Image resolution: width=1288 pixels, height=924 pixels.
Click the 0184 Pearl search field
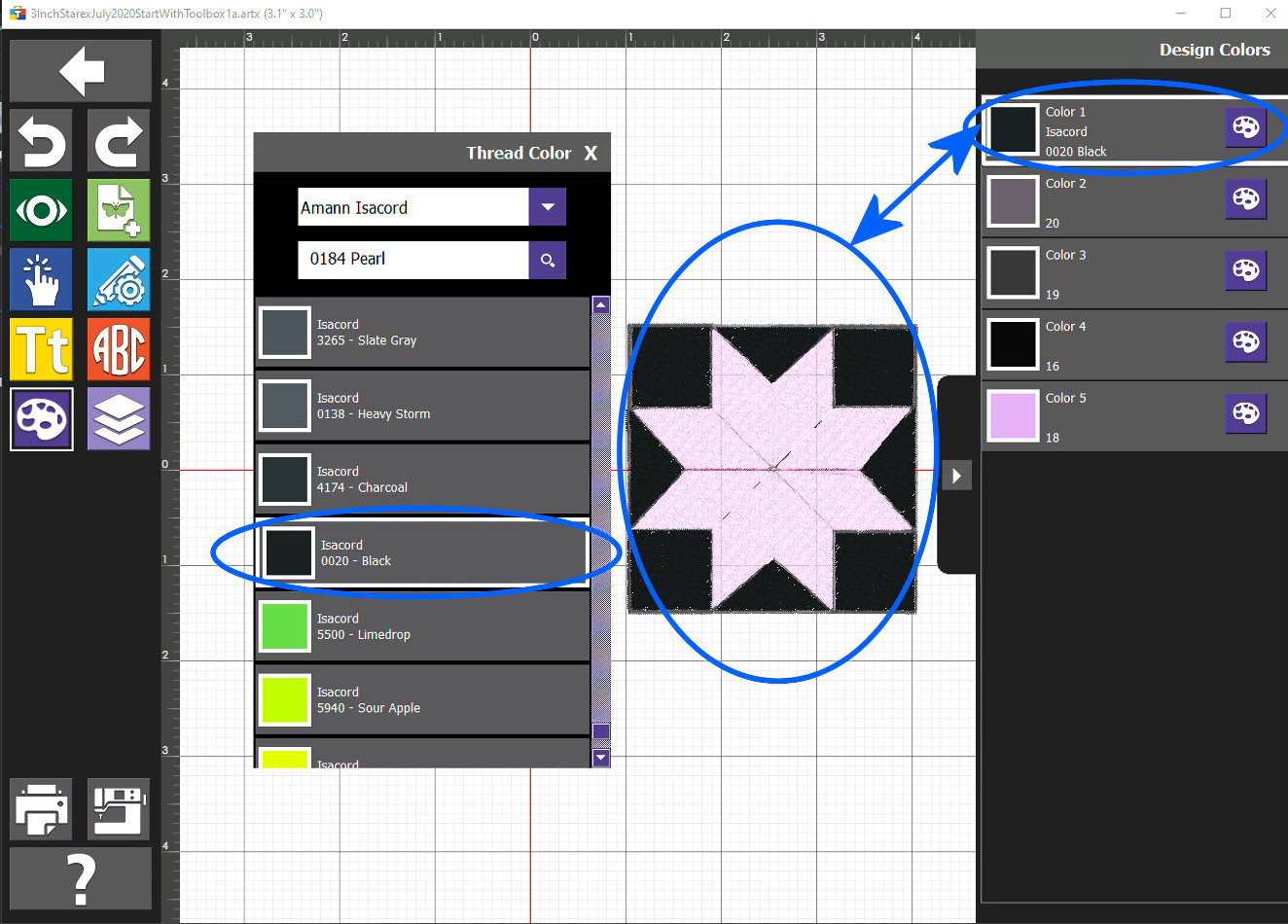click(x=413, y=260)
